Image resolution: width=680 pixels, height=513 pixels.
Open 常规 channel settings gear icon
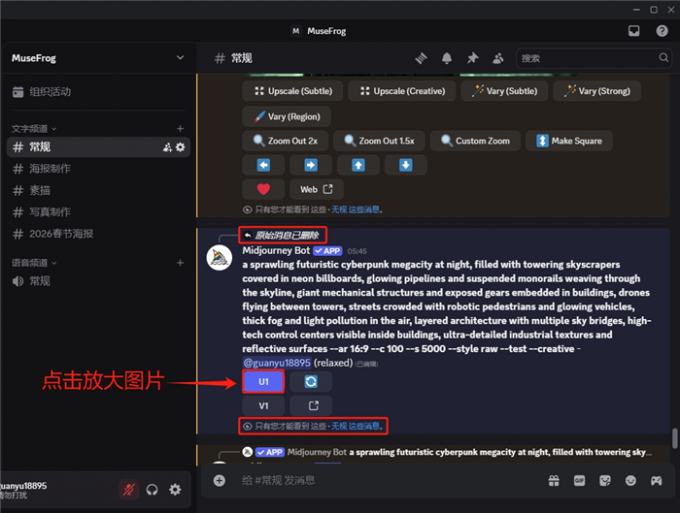[x=180, y=147]
